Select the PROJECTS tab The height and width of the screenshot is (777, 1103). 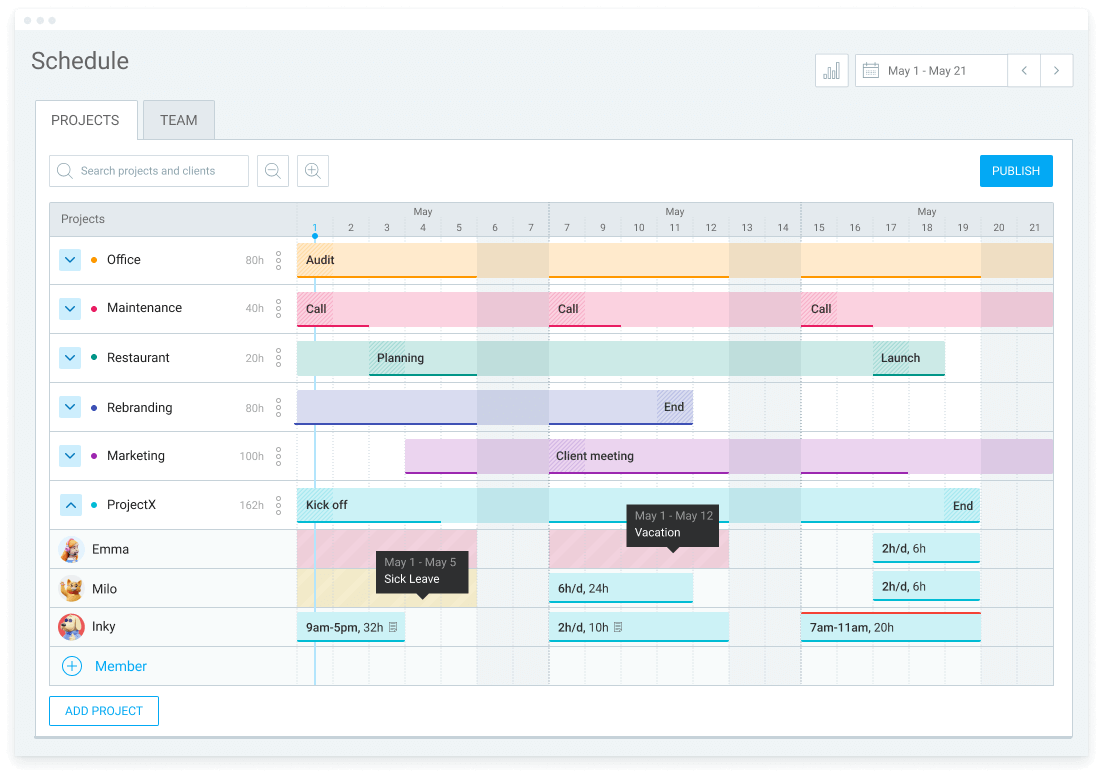point(86,120)
